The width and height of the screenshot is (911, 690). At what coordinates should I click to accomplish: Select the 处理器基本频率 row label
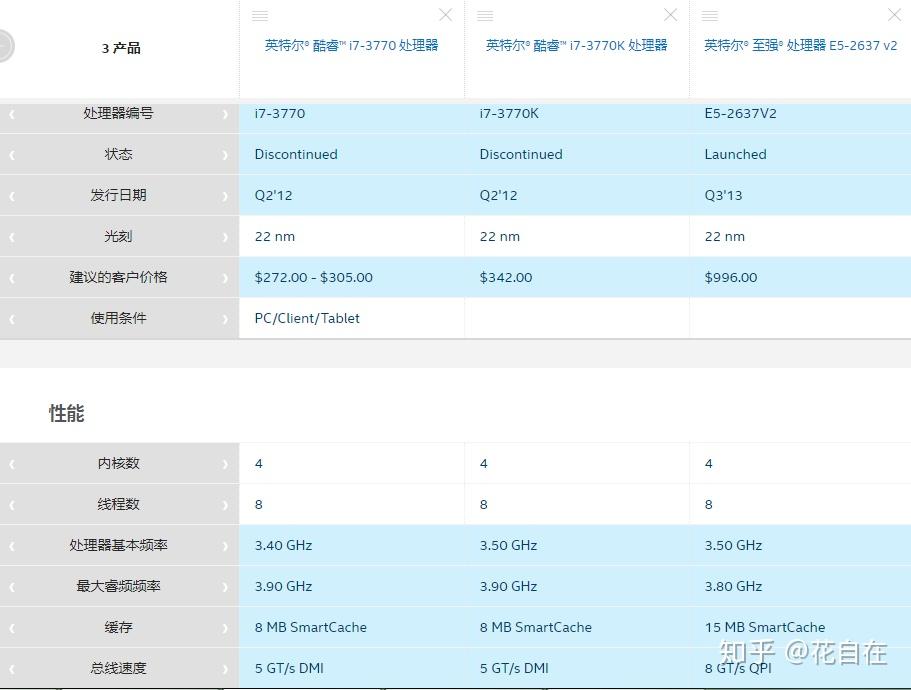point(119,545)
